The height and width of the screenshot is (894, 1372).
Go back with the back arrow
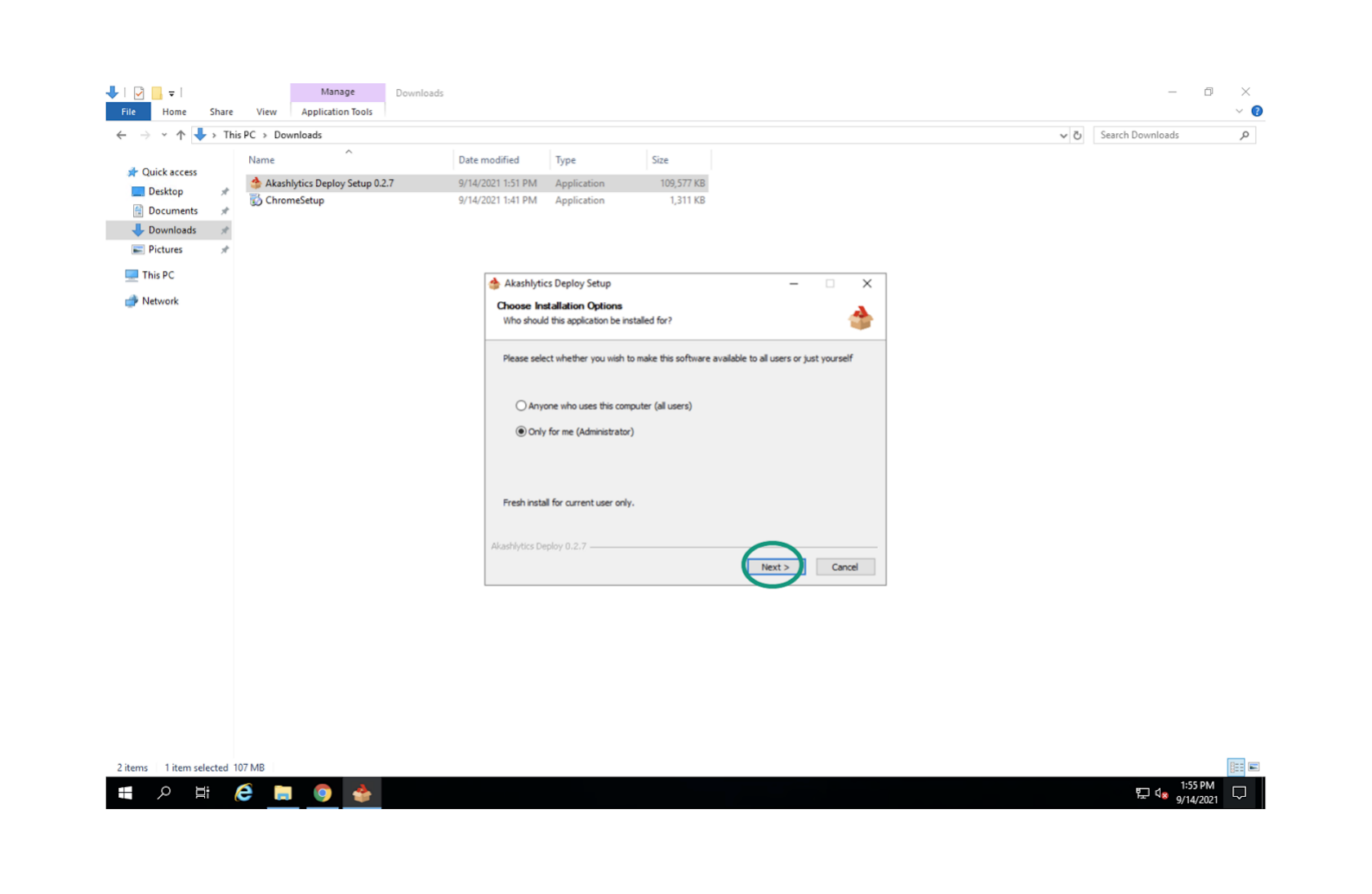coord(122,135)
